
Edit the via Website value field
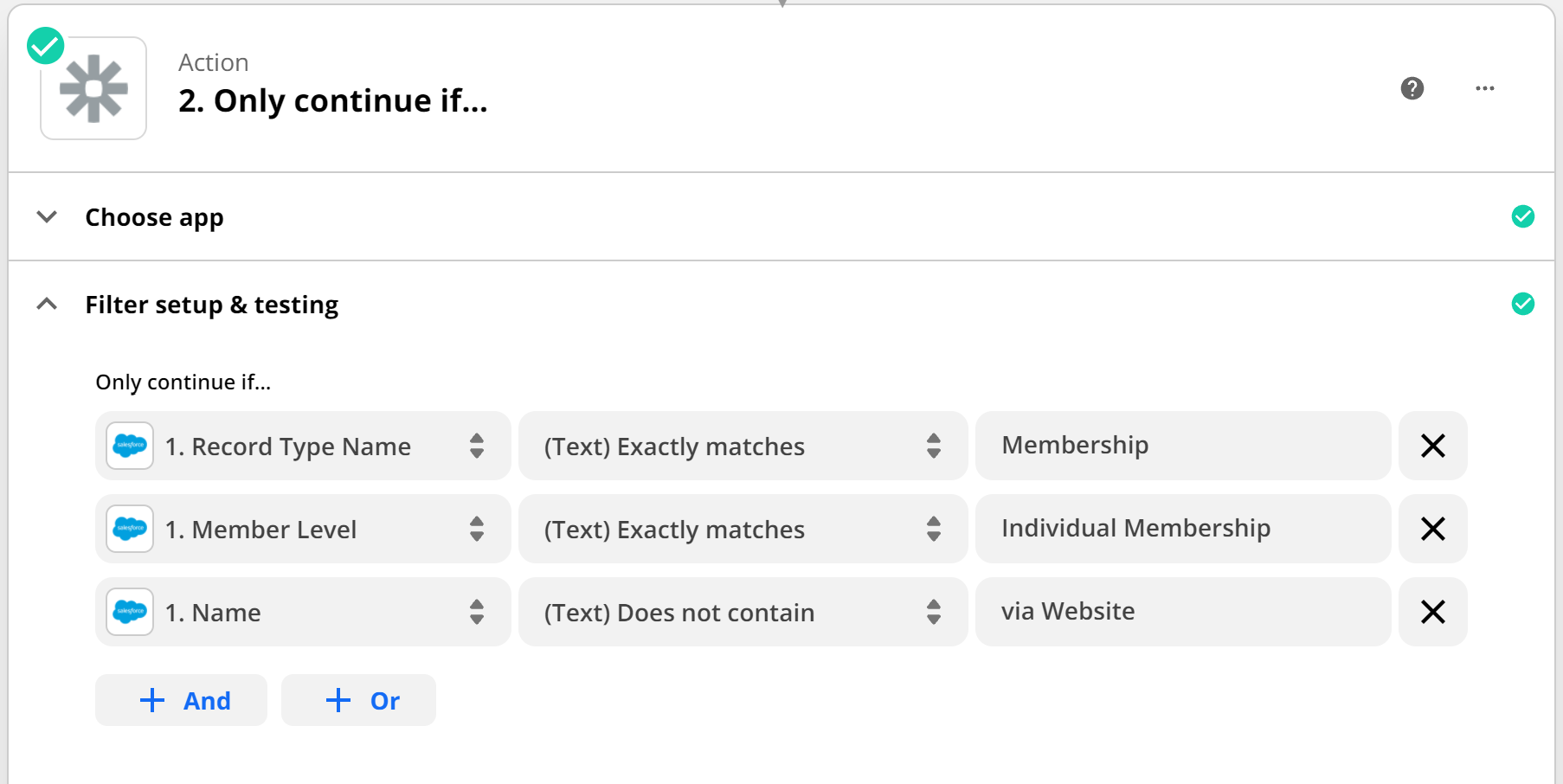tap(1183, 612)
